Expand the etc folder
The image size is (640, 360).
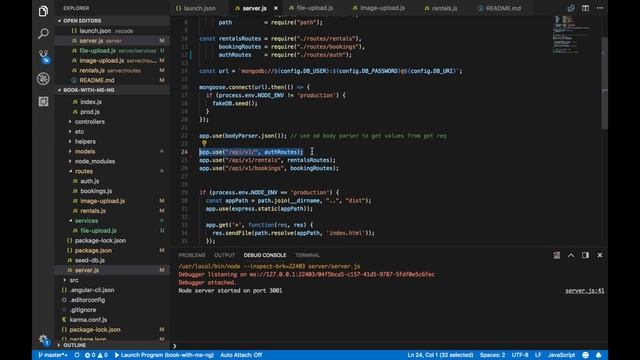[79, 131]
